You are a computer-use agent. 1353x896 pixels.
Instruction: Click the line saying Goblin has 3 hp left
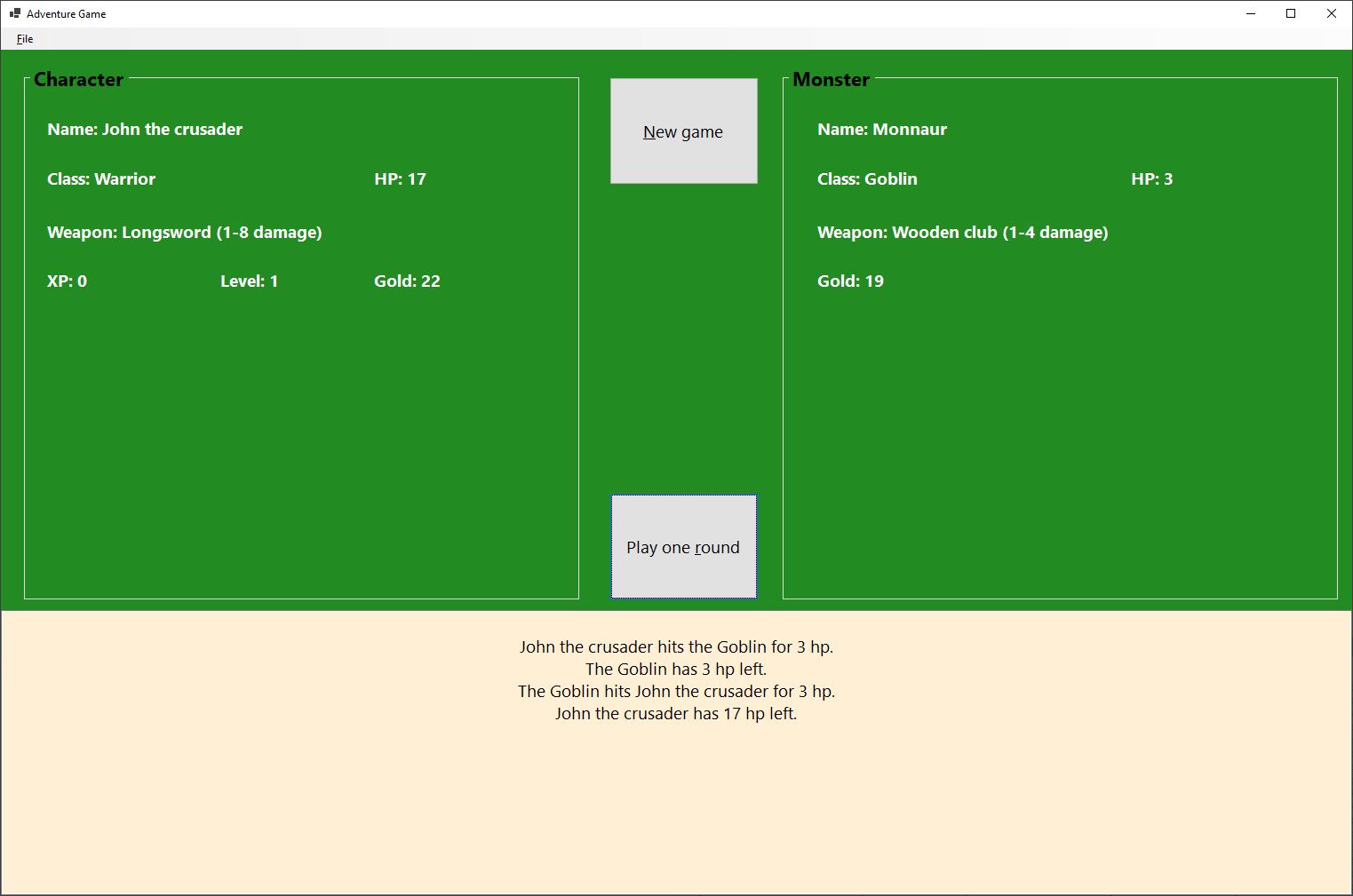point(675,669)
